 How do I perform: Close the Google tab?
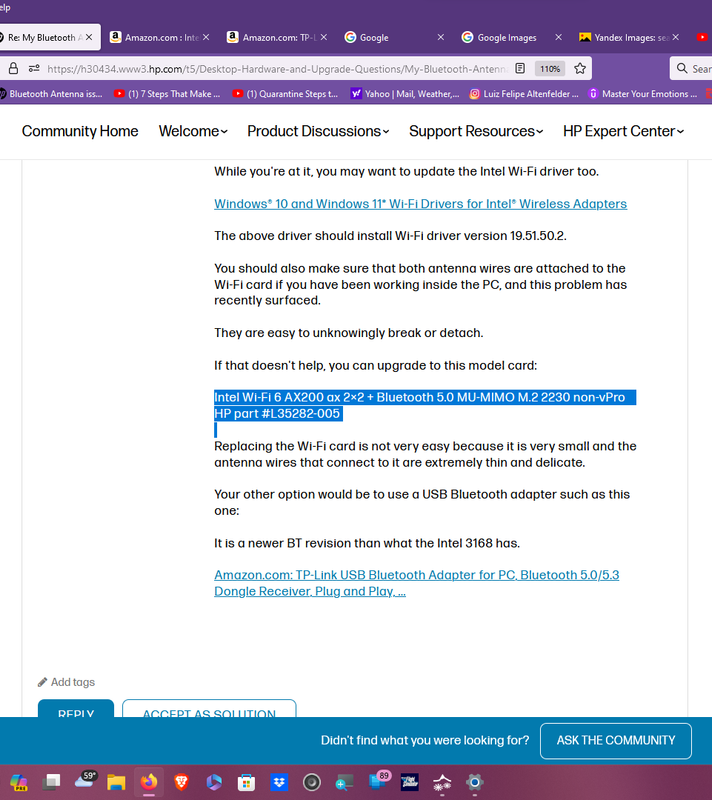coord(441,37)
